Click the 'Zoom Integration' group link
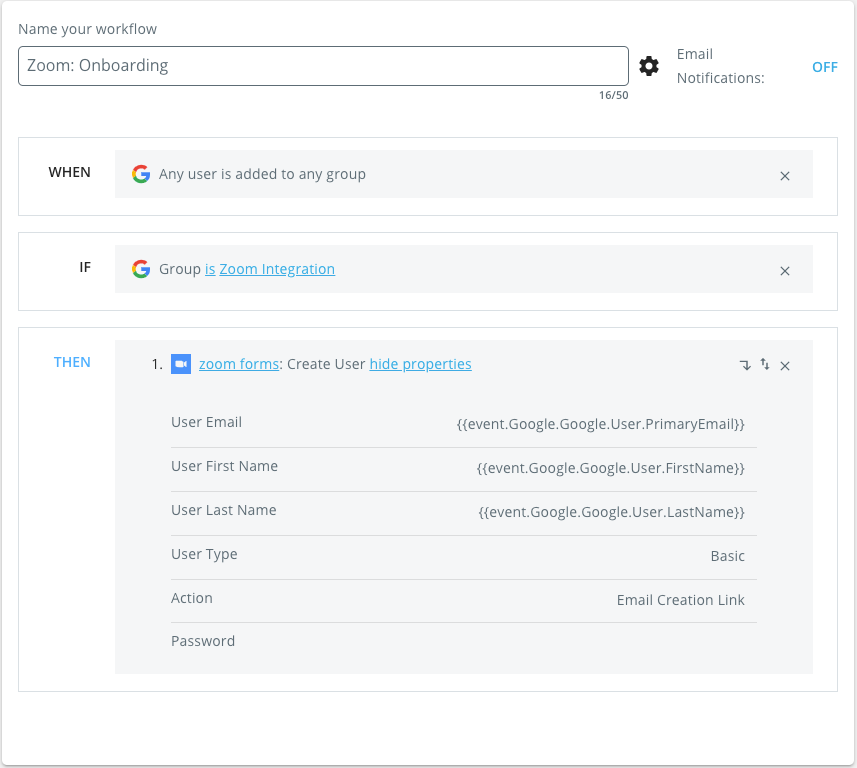 pyautogui.click(x=277, y=269)
